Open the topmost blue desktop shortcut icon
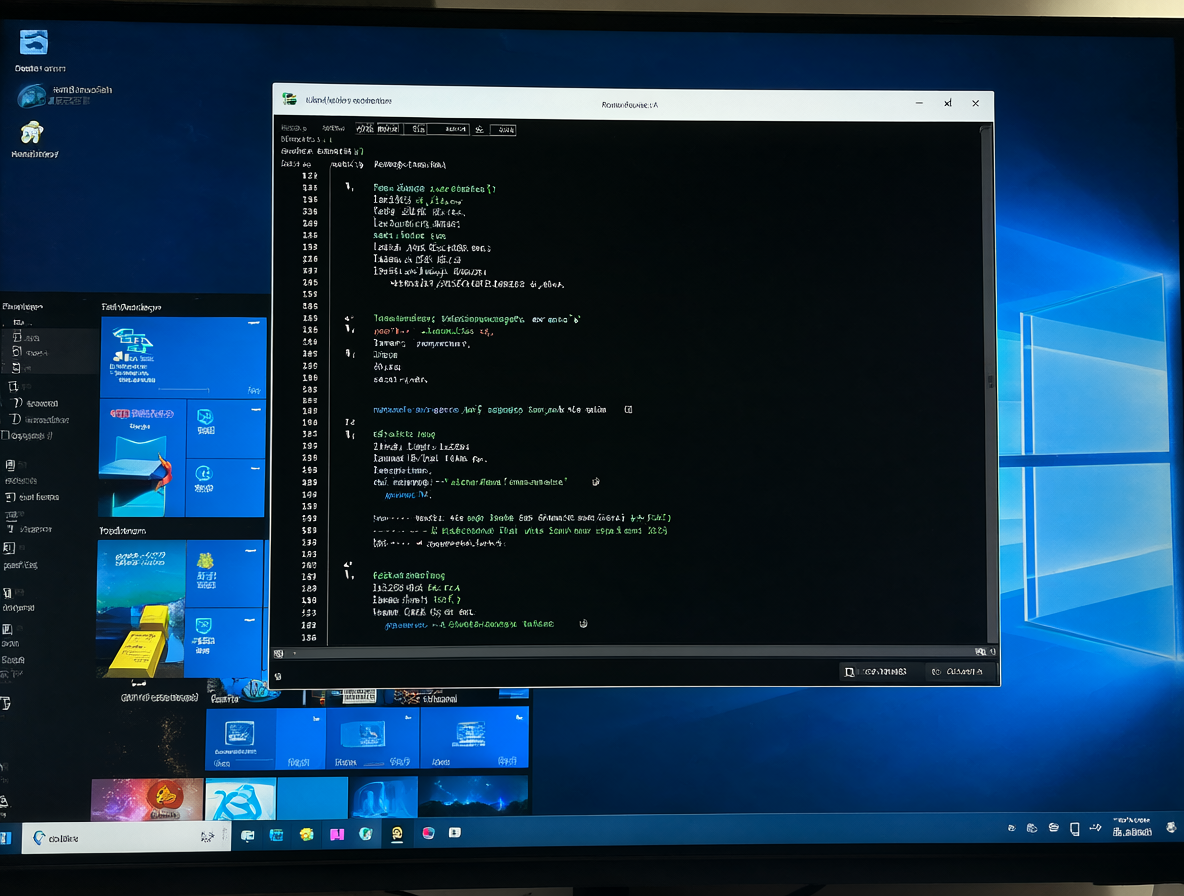 [x=33, y=42]
